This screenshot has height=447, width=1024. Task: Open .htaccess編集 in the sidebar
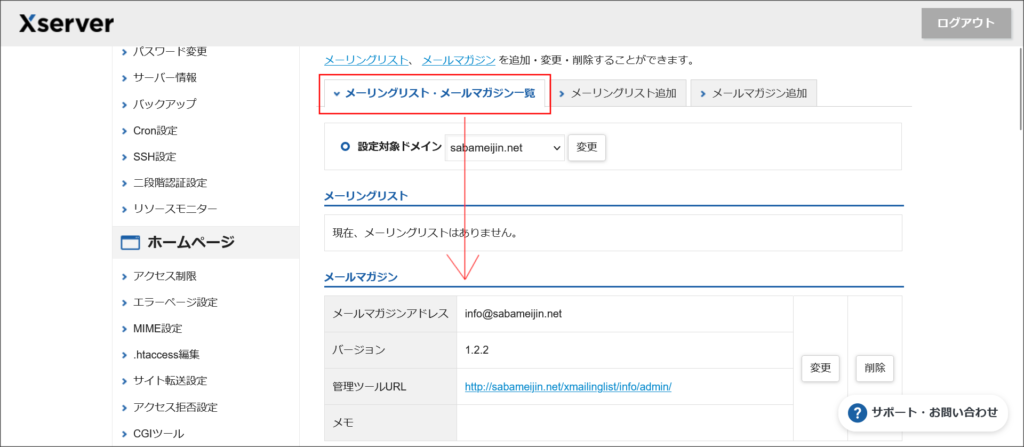(x=166, y=354)
